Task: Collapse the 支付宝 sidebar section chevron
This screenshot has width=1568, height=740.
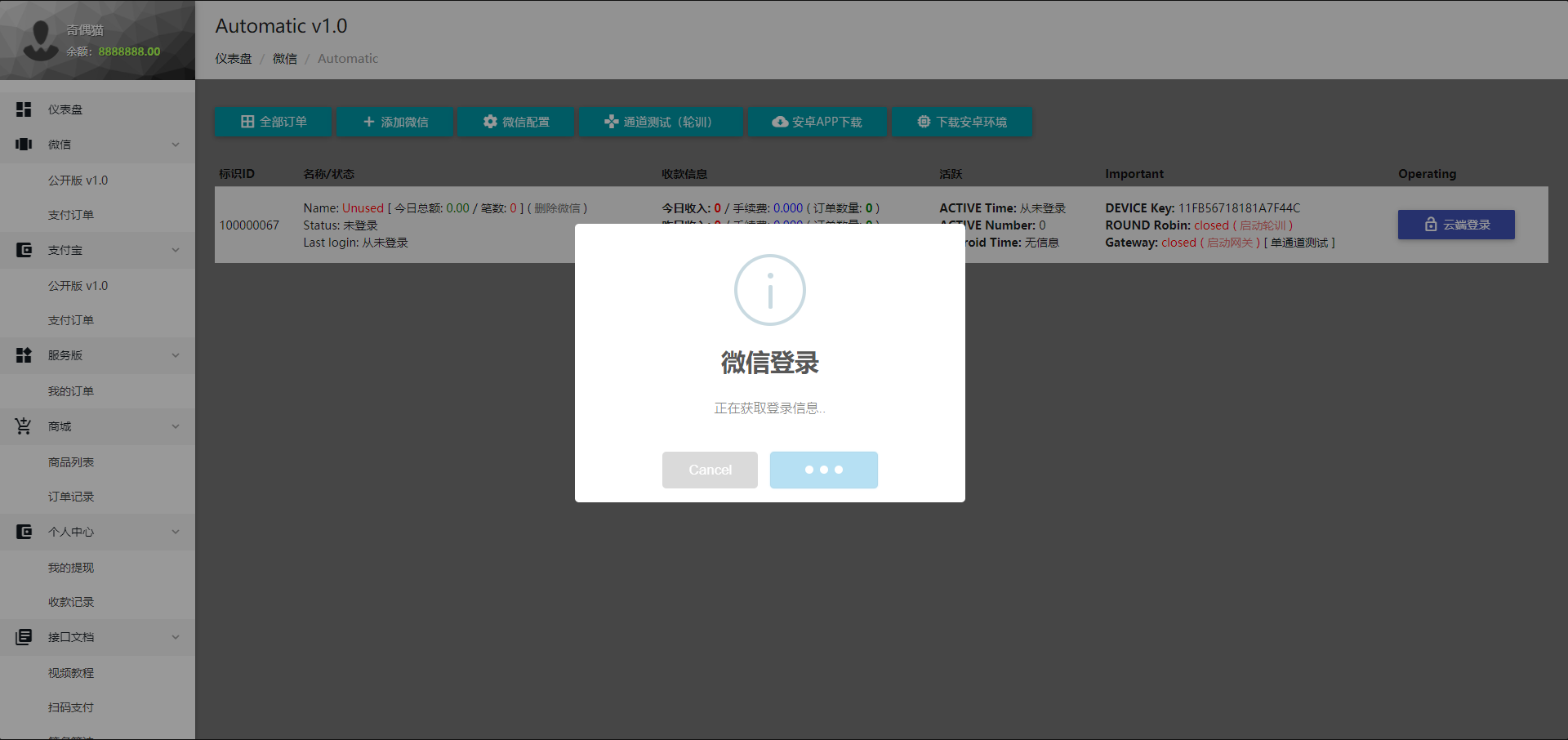Action: [176, 250]
